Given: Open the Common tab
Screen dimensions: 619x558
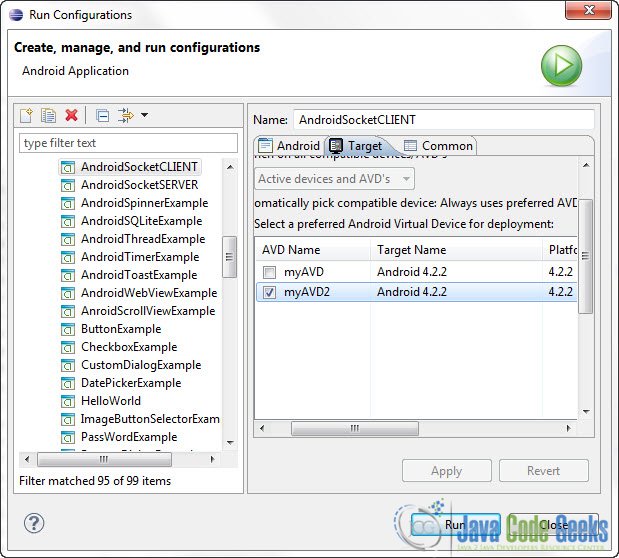Looking at the screenshot, I should point(438,146).
